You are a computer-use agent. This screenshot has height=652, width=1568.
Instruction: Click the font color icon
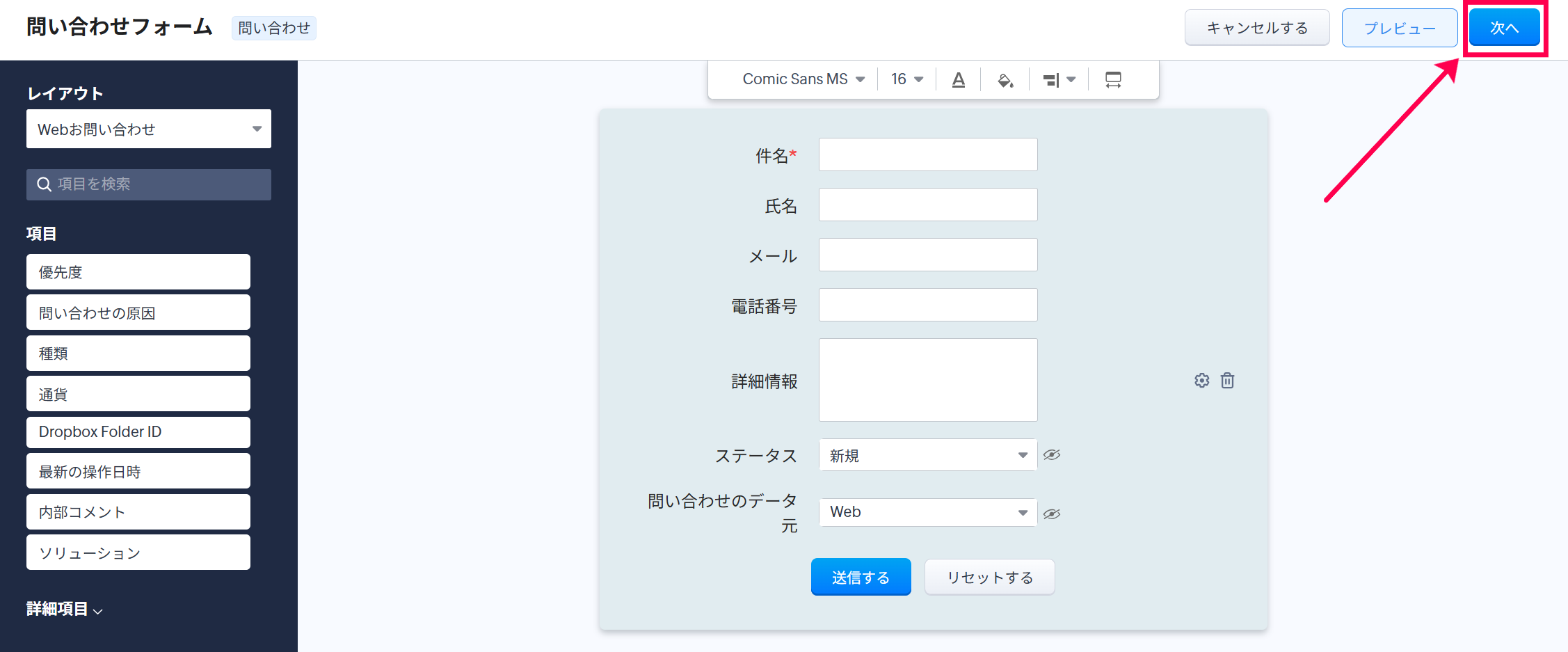point(958,80)
